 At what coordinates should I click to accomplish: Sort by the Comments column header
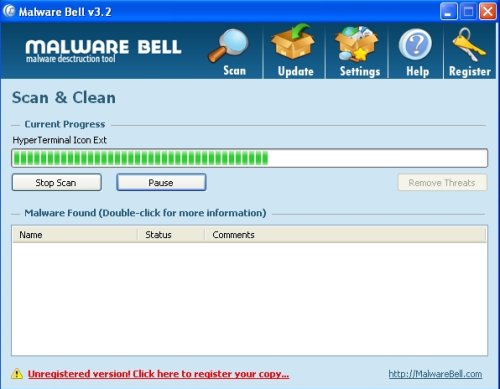(x=345, y=235)
